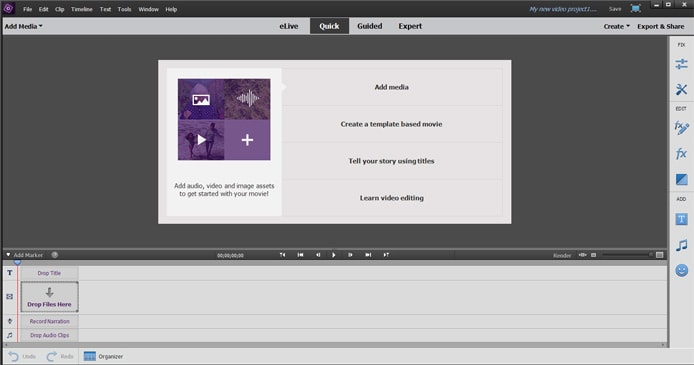Click the video track filmstrip icon
694x365 pixels.
10,296
